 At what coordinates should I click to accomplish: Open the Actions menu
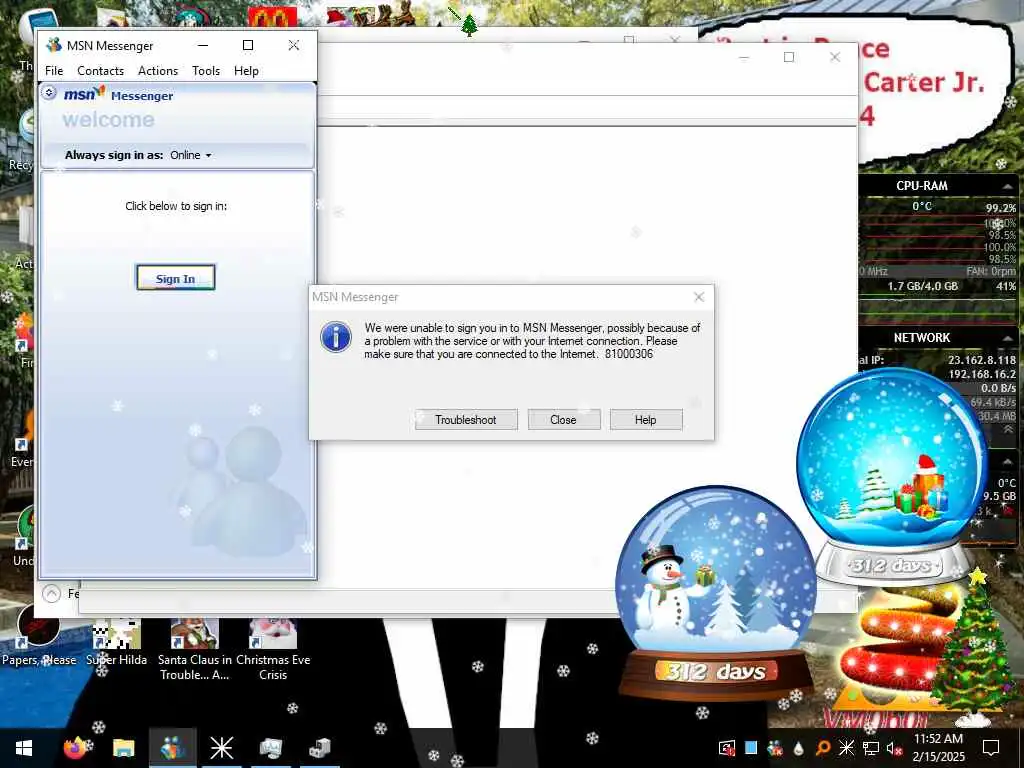(158, 71)
